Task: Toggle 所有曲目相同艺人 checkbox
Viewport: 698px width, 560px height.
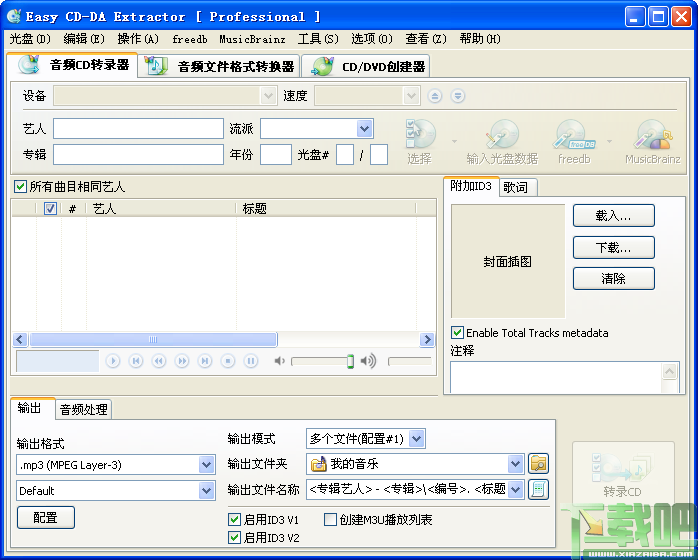Action: click(x=20, y=186)
